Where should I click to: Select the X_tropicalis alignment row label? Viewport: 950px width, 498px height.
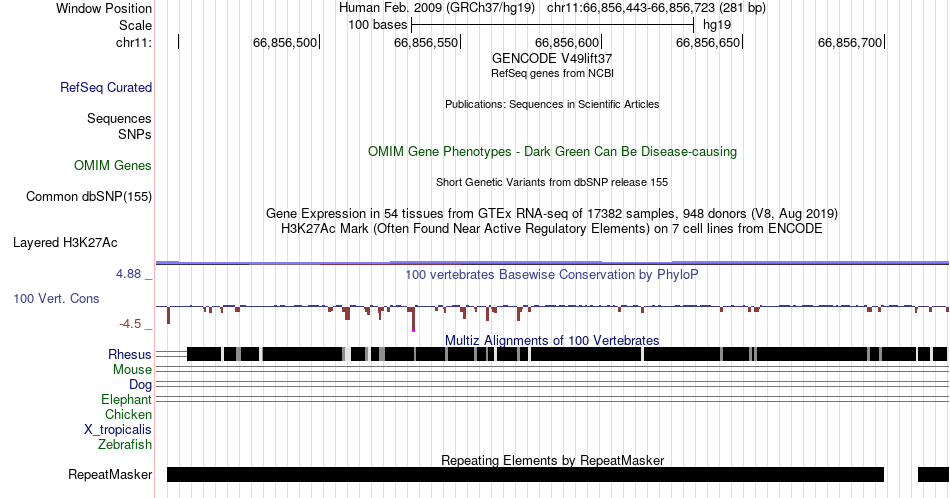pos(118,430)
